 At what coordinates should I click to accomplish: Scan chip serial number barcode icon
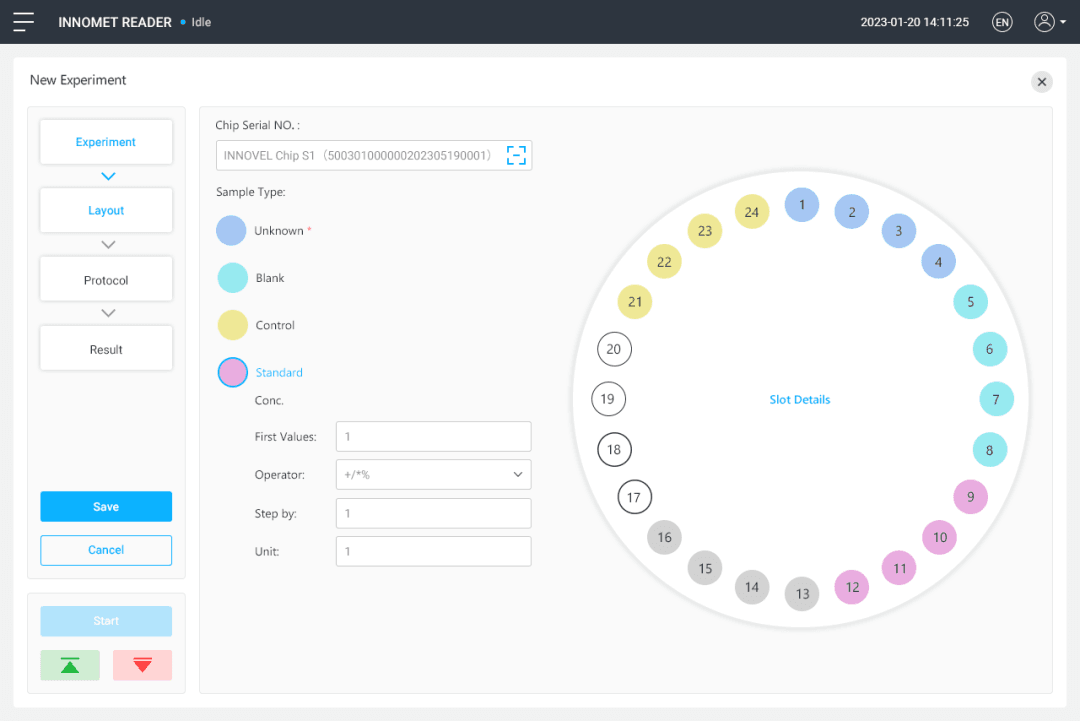click(516, 156)
